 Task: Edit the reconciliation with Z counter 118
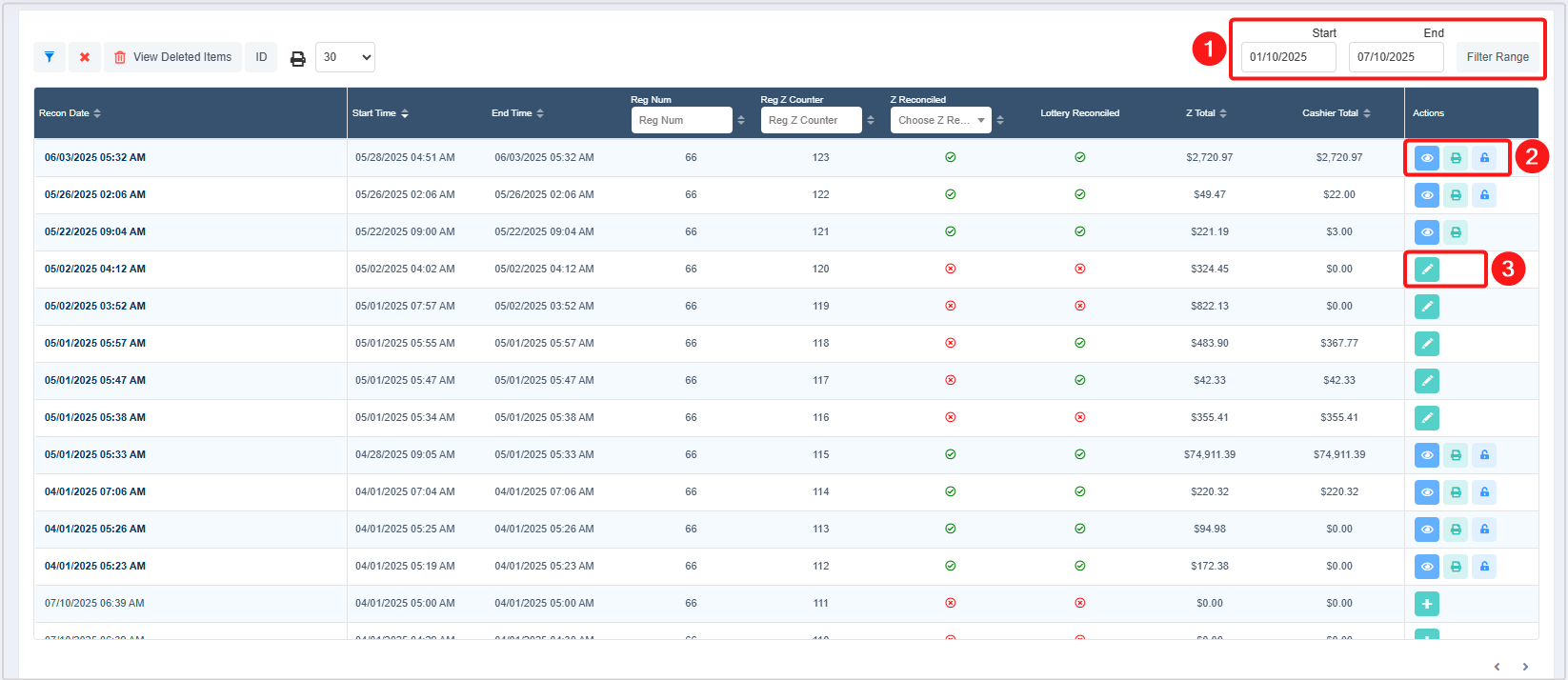pyautogui.click(x=1426, y=344)
